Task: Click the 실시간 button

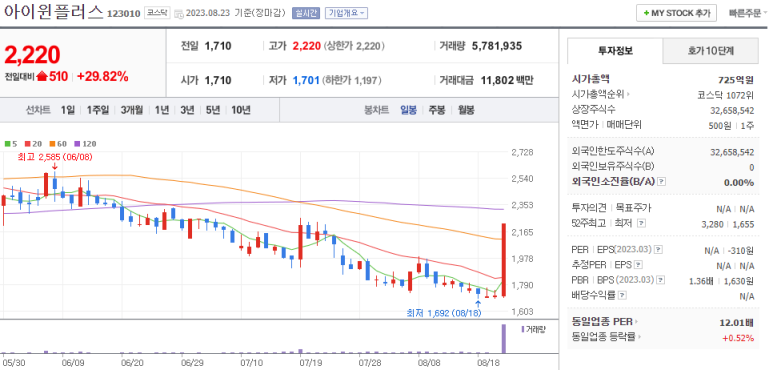Action: click(x=306, y=13)
